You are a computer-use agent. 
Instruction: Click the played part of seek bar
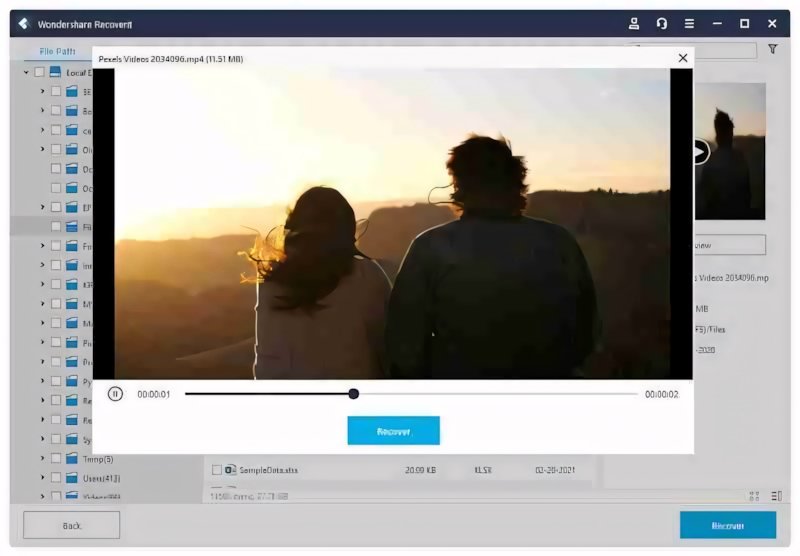[x=268, y=394]
